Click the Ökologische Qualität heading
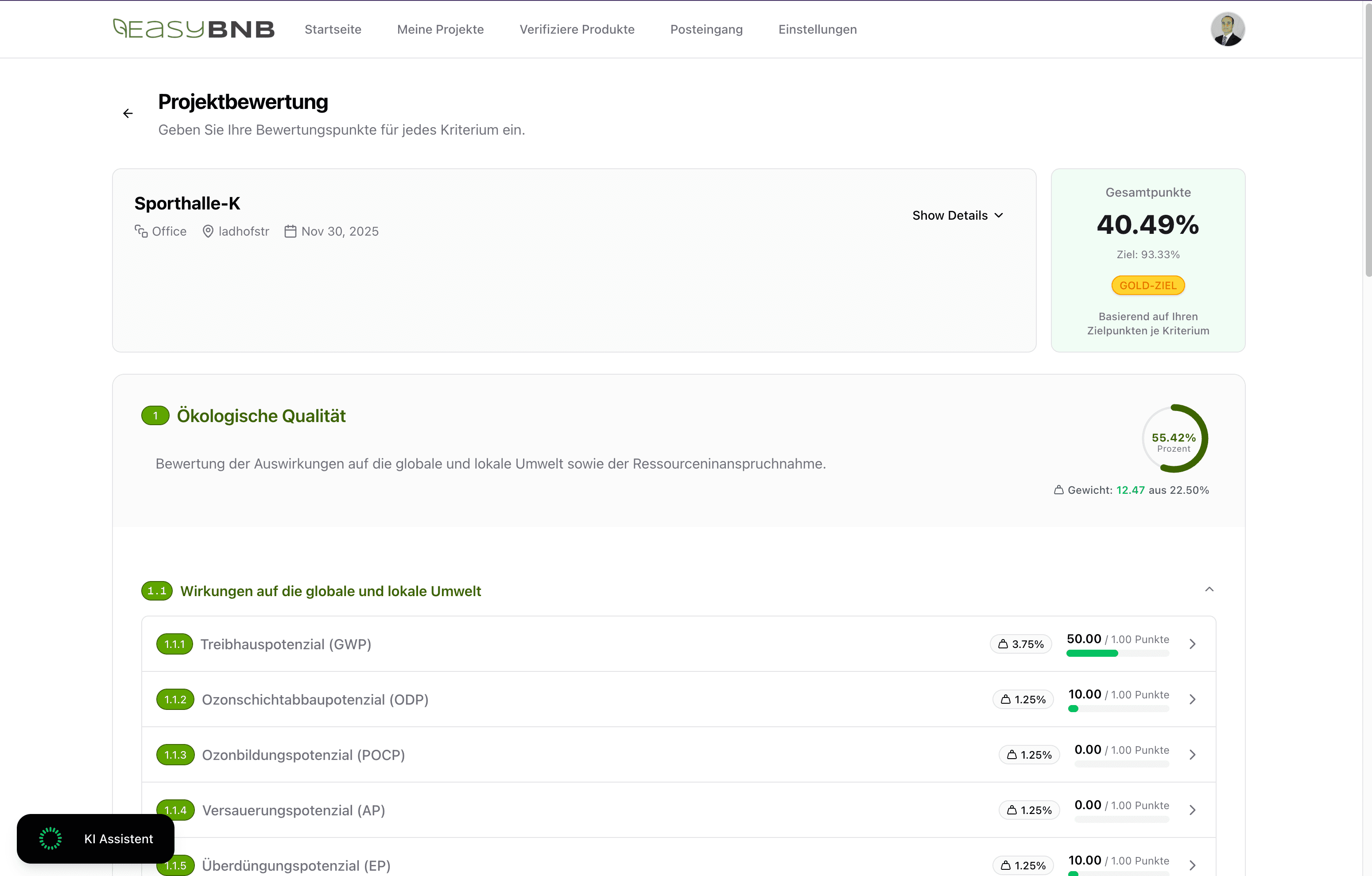This screenshot has width=1372, height=876. [261, 415]
